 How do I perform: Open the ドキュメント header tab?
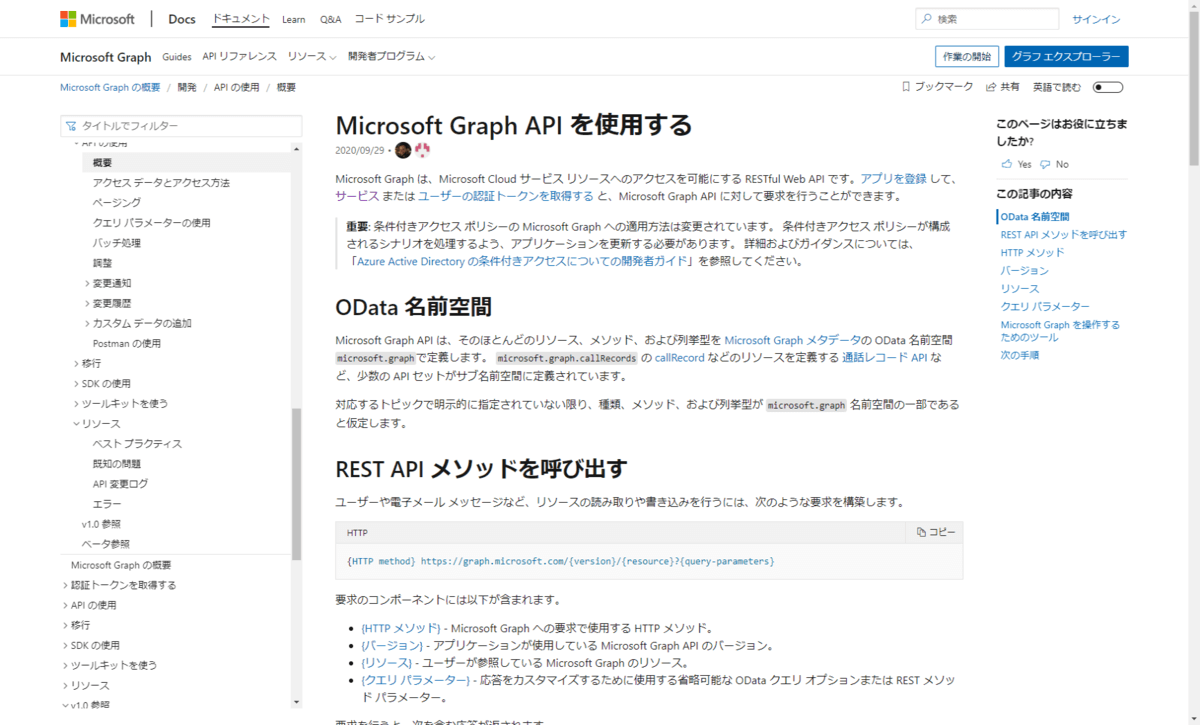pos(241,19)
